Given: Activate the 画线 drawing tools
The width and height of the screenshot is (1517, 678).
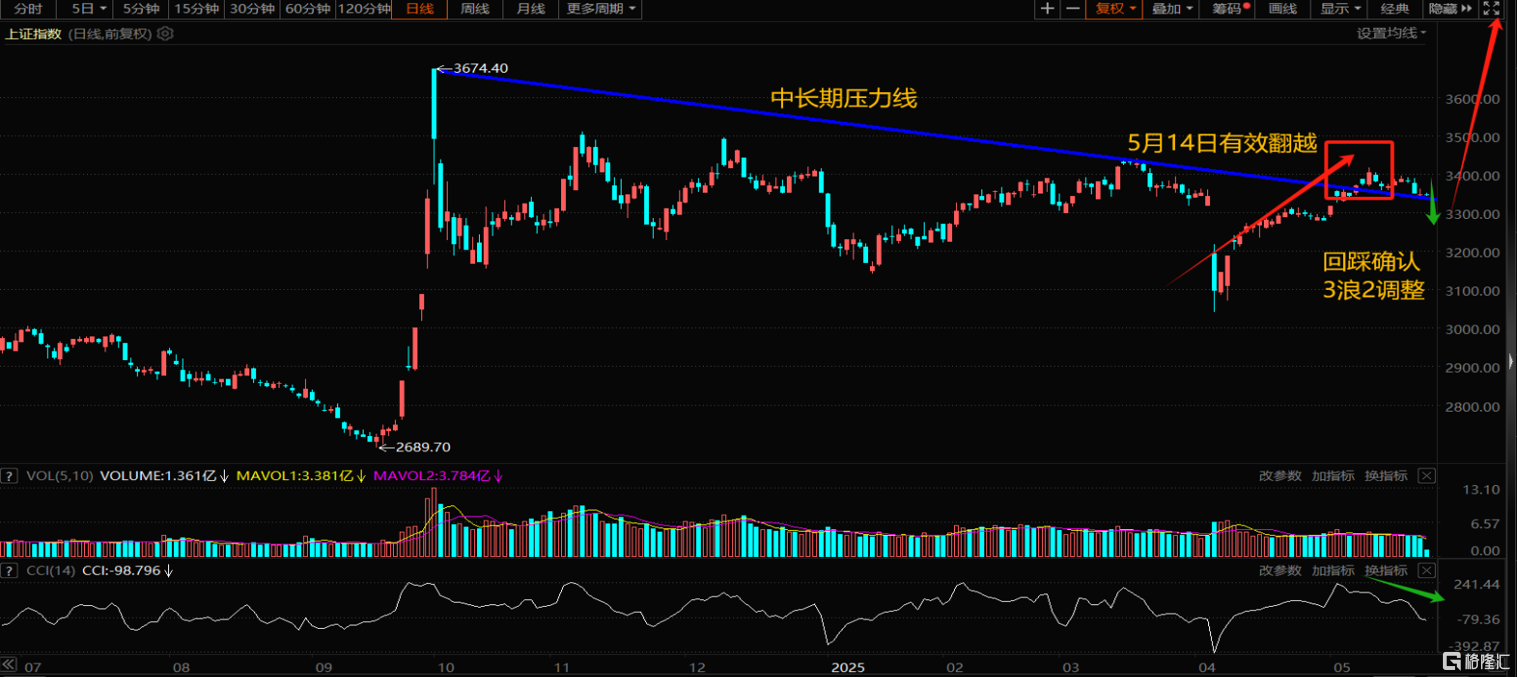Looking at the screenshot, I should 1283,9.
